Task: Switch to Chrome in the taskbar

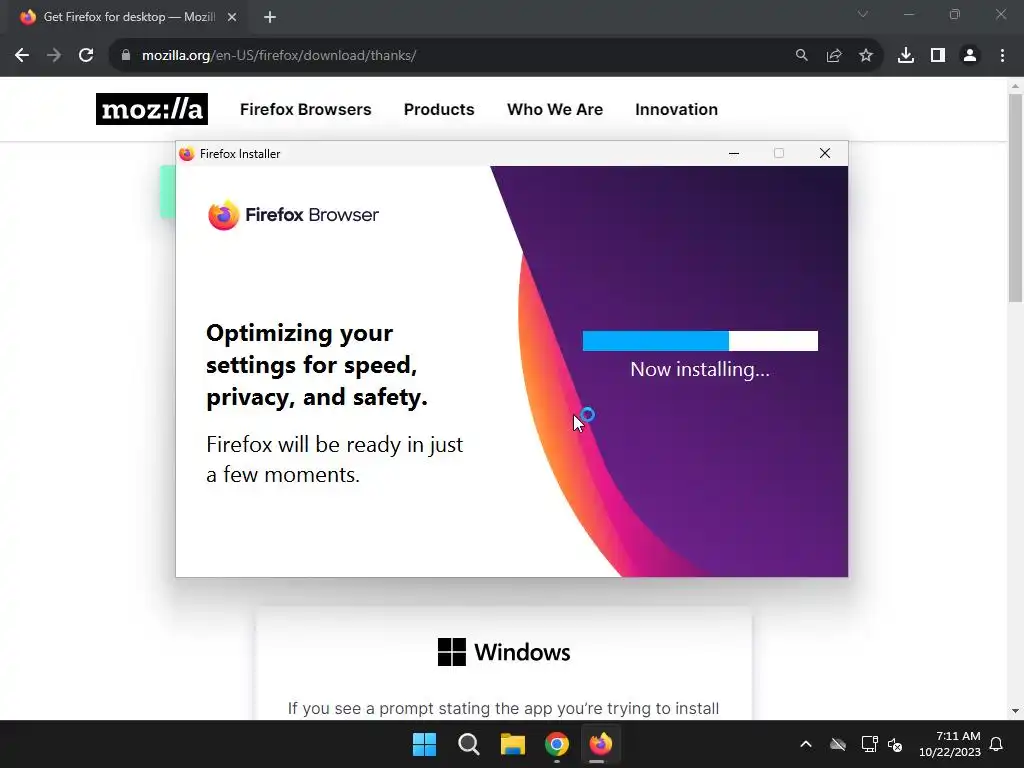Action: (556, 744)
